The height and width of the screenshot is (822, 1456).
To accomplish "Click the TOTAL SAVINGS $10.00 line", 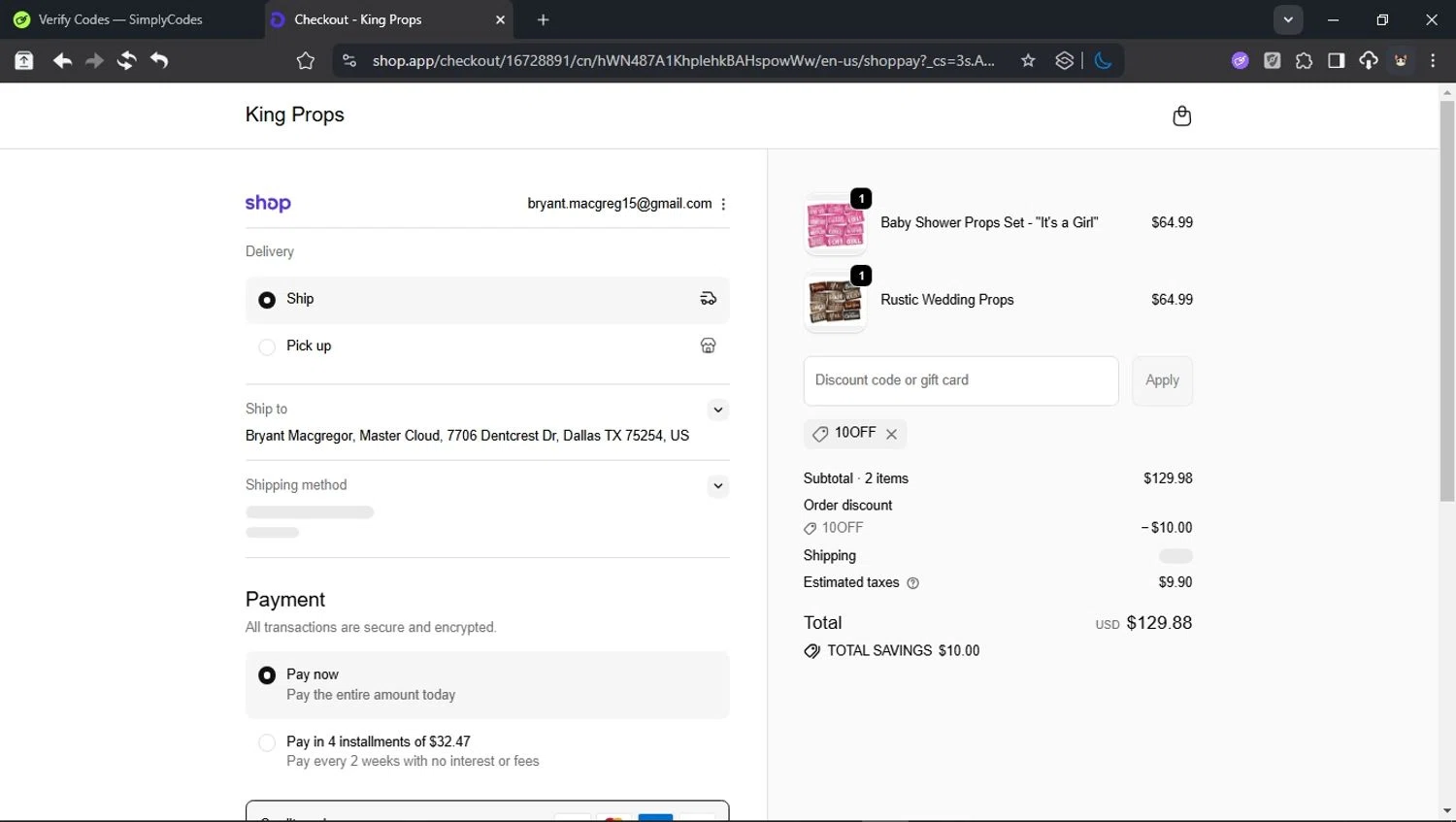I will click(x=892, y=651).
